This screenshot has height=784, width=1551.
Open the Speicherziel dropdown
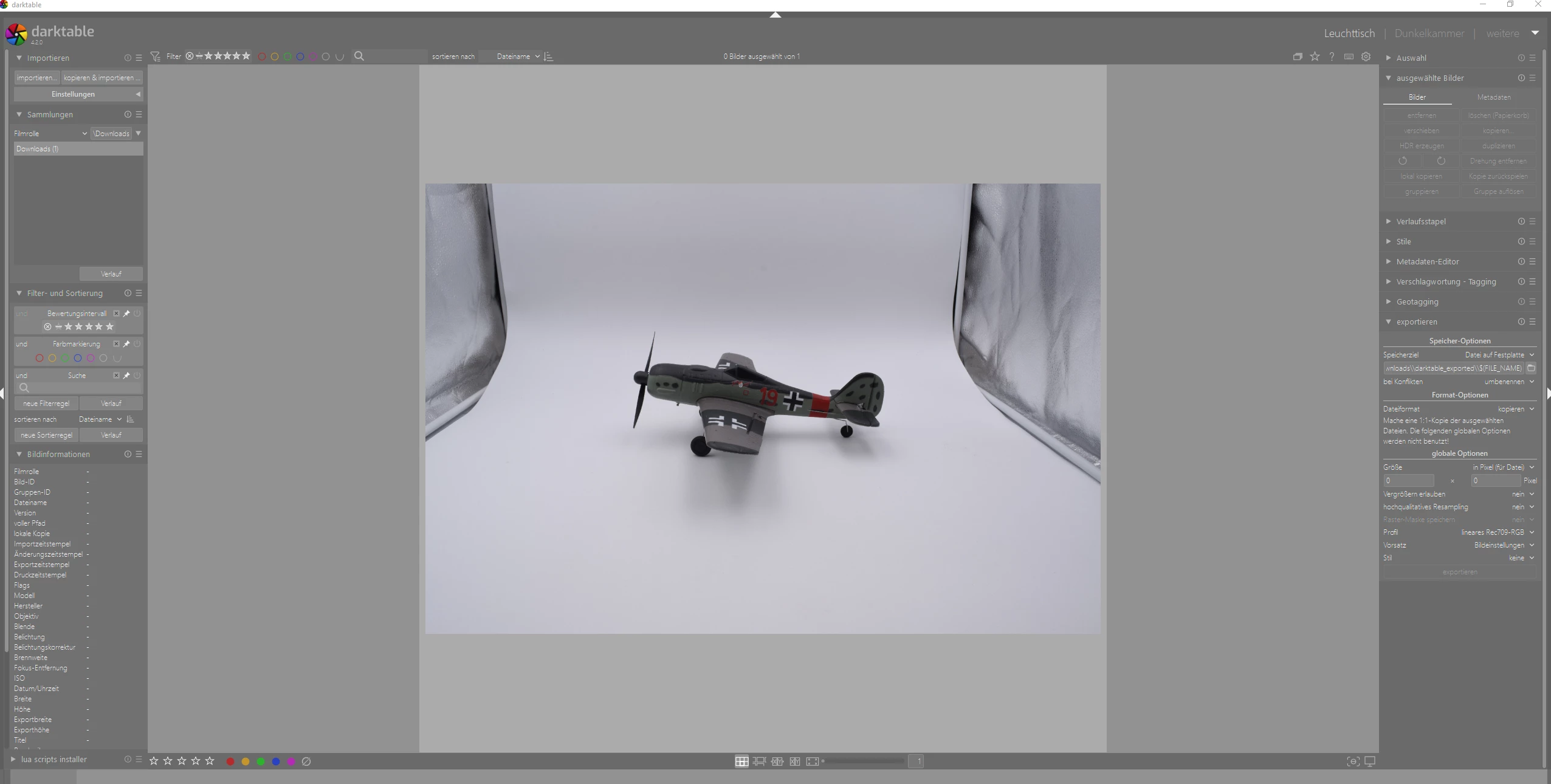click(x=1498, y=355)
